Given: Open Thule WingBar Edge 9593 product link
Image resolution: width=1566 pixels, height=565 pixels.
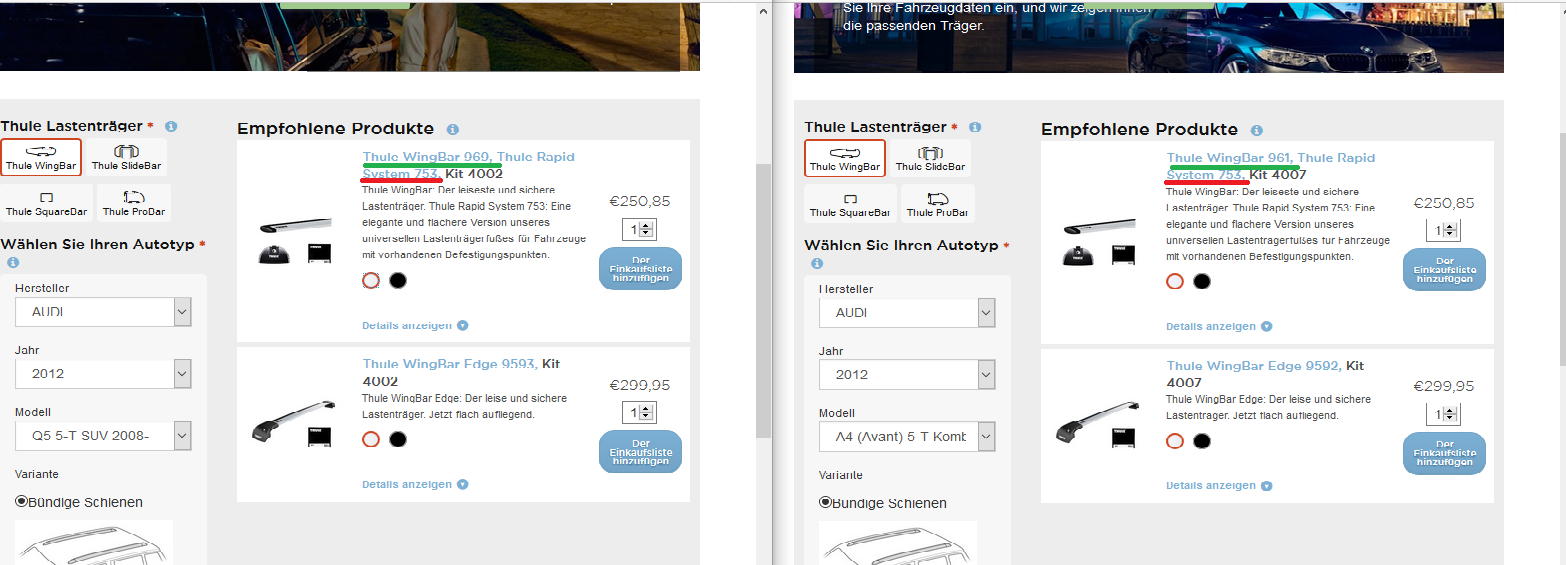Looking at the screenshot, I should click(x=450, y=364).
